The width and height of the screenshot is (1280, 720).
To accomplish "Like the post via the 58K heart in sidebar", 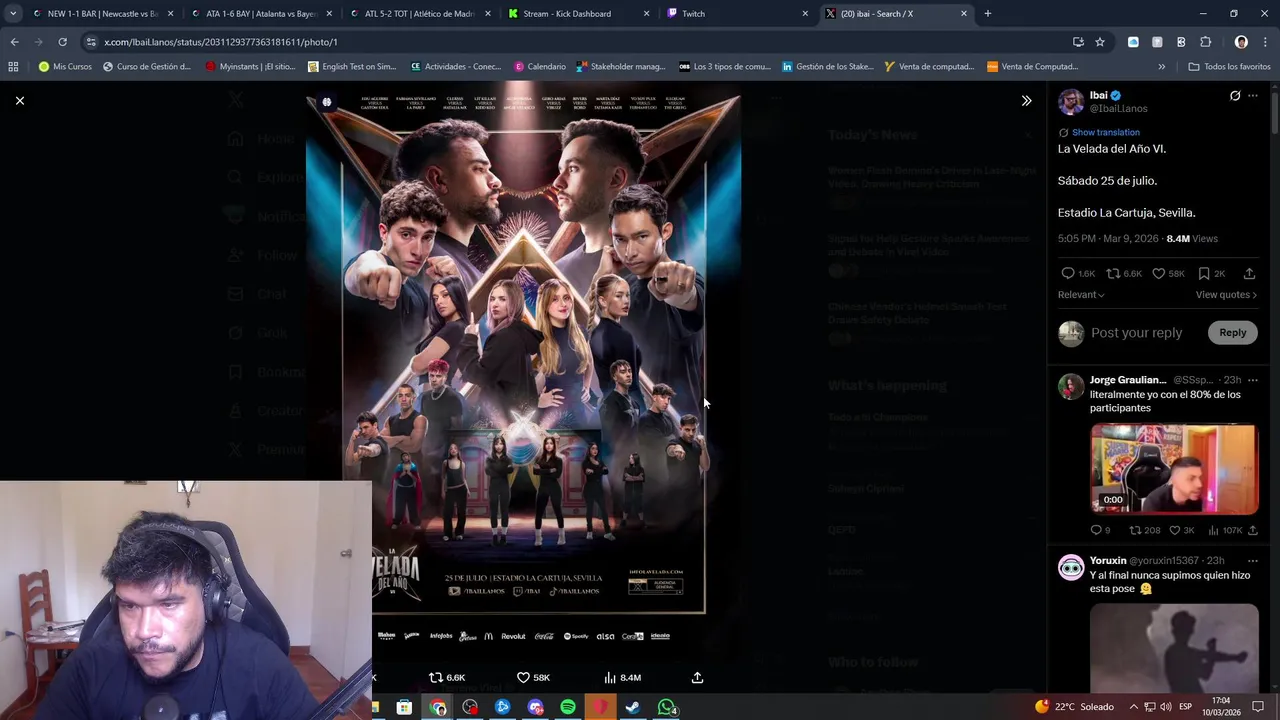I will tap(1168, 273).
